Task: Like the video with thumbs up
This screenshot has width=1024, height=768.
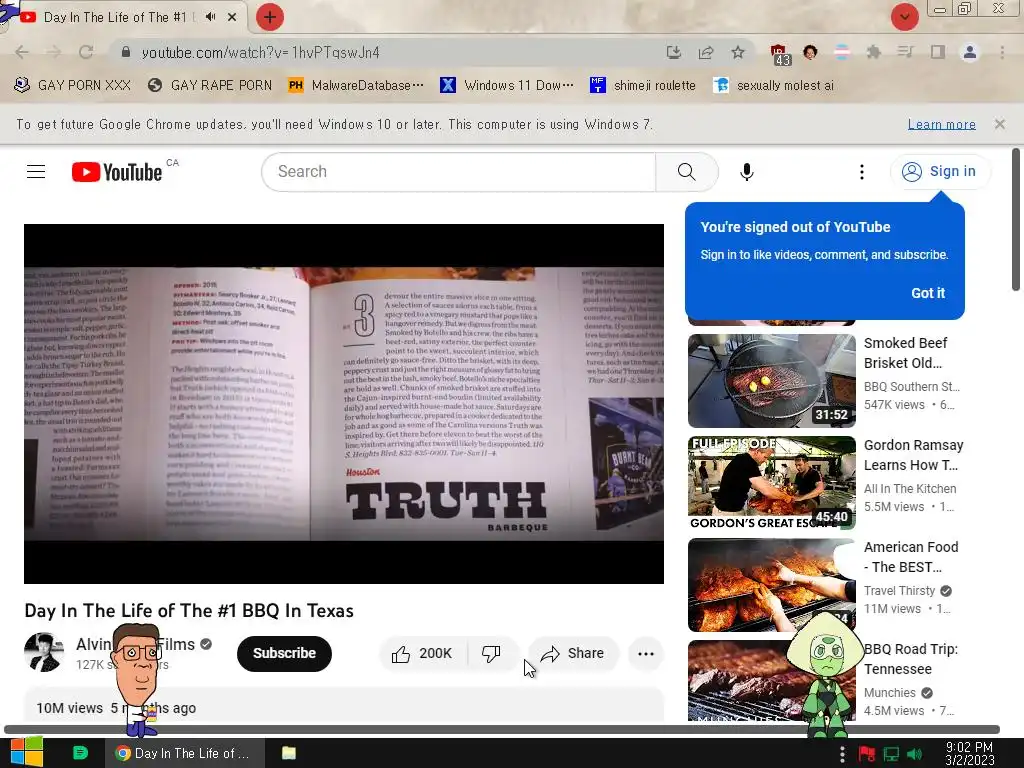Action: point(423,654)
